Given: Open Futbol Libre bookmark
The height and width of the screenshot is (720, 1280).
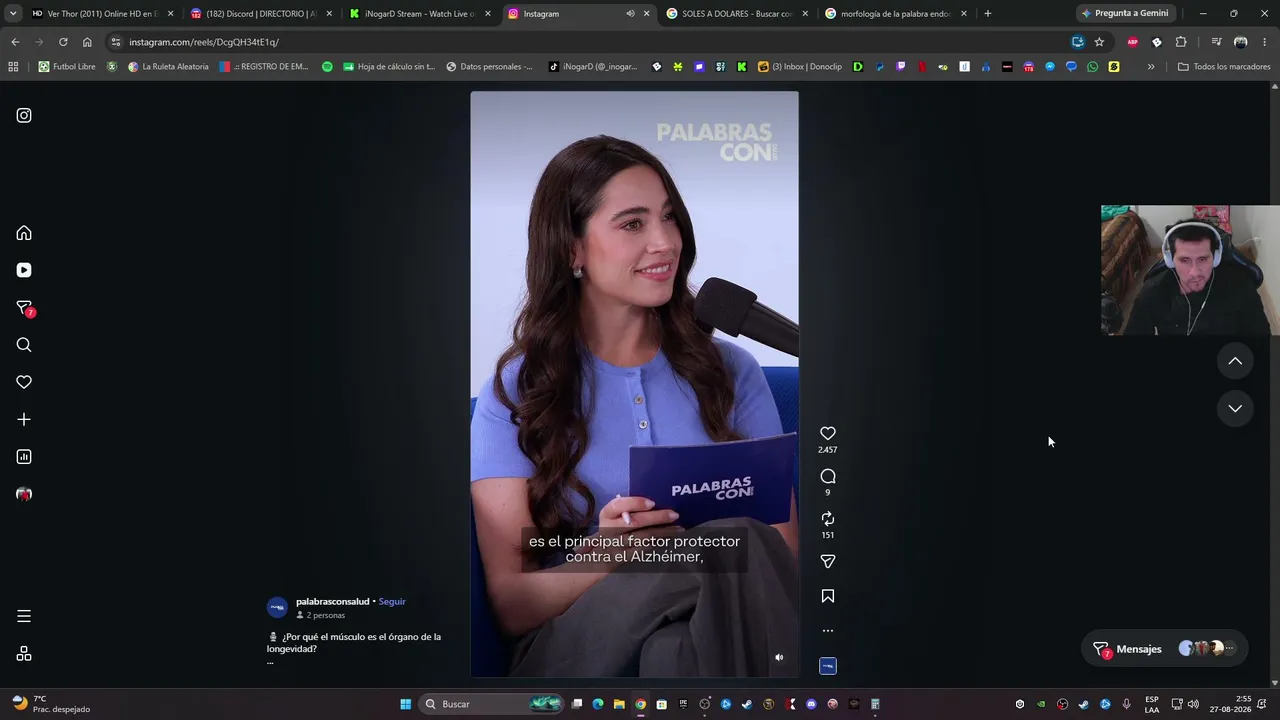Looking at the screenshot, I should point(67,67).
